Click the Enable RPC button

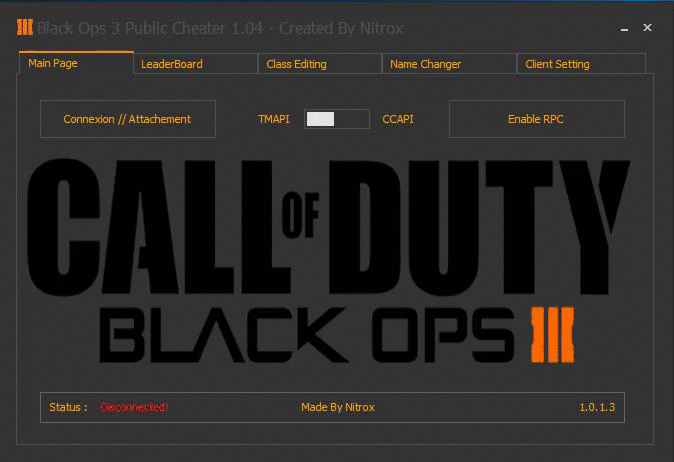(x=536, y=119)
